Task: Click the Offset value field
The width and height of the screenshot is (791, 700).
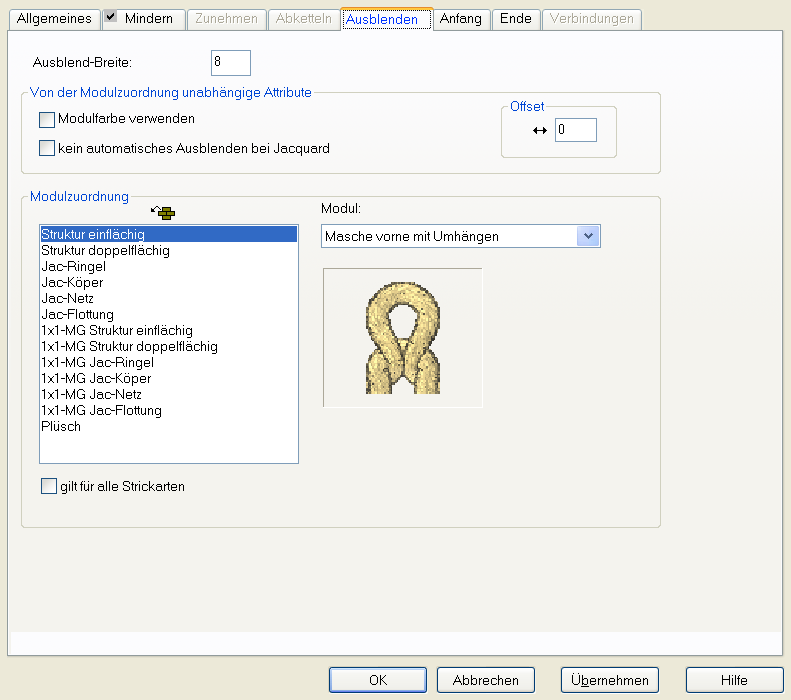Action: pyautogui.click(x=575, y=130)
